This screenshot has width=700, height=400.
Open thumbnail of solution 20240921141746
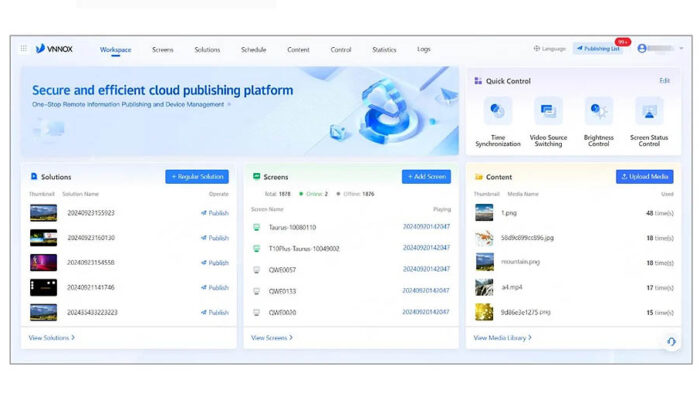(x=43, y=288)
